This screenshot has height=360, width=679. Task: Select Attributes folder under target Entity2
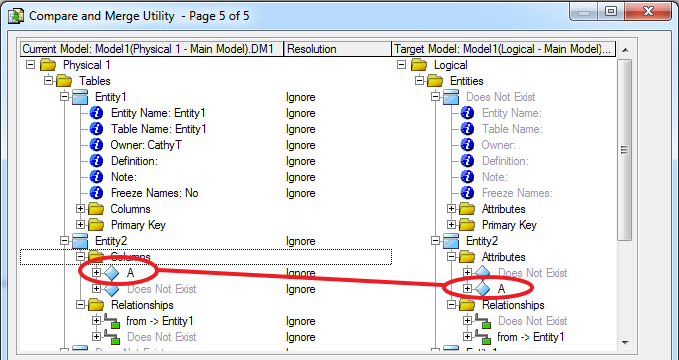point(503,257)
